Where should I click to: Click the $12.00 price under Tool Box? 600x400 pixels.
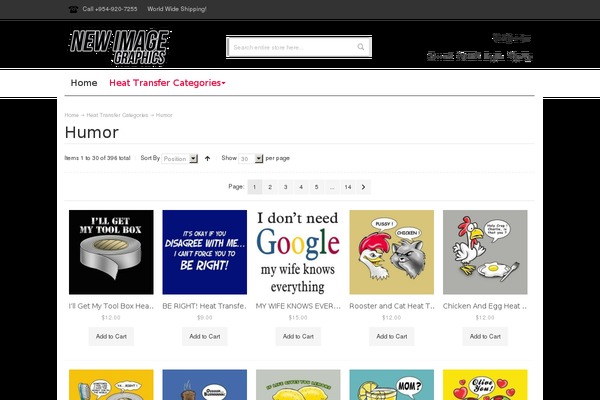111,317
